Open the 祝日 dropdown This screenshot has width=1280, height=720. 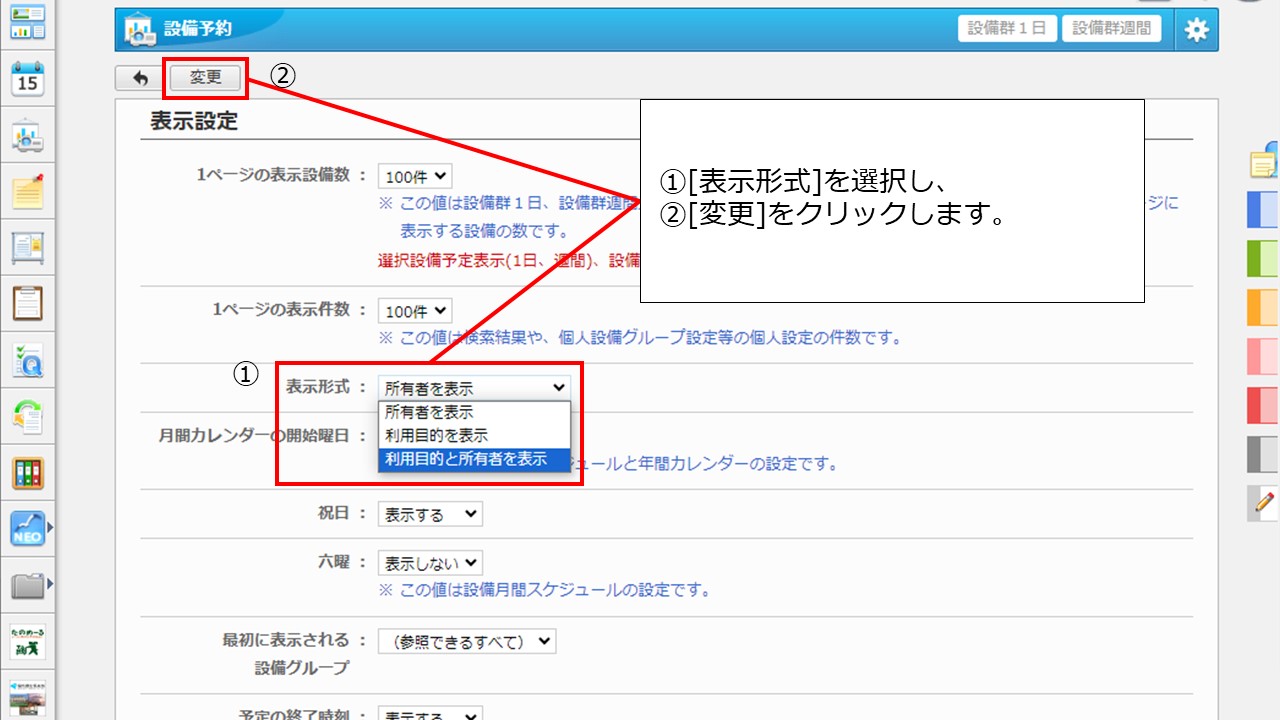point(430,514)
